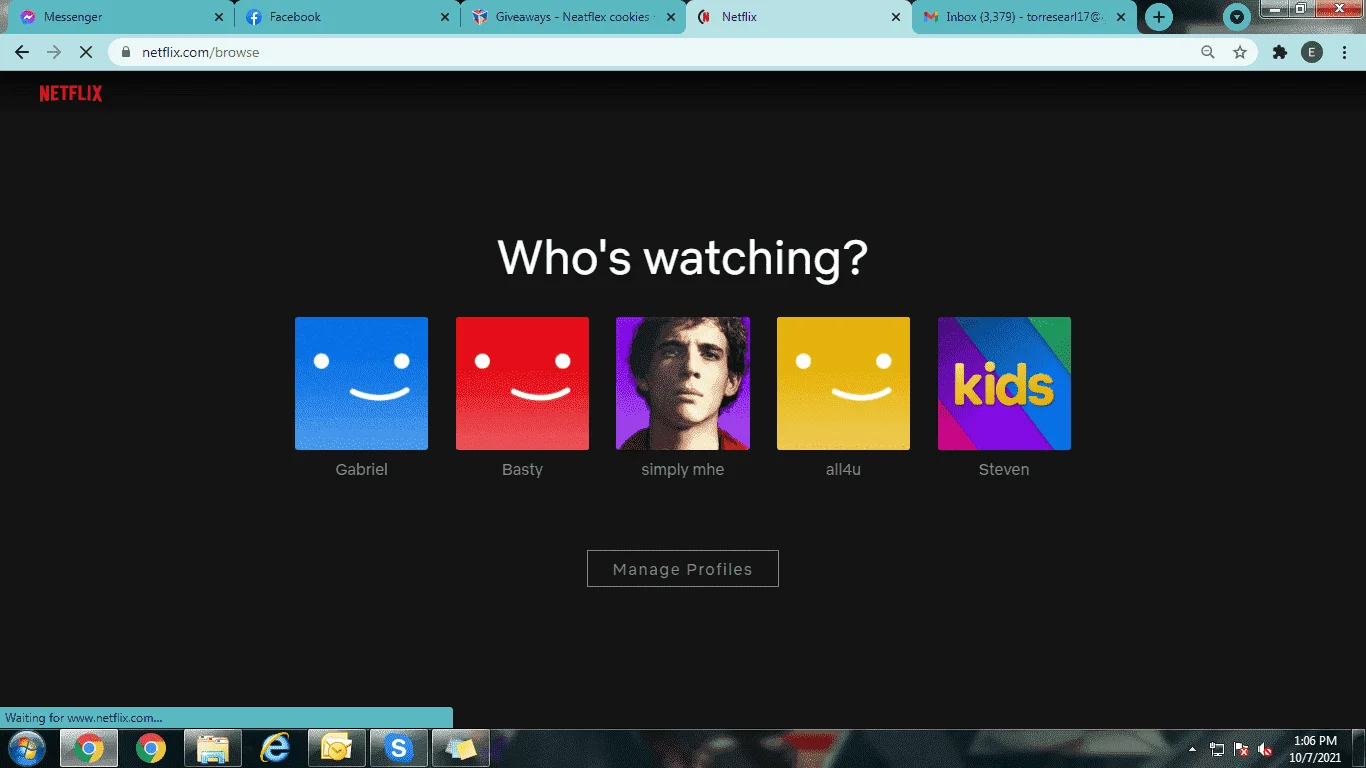Click the network status tray icon
Viewport: 1366px width, 768px height.
click(1217, 749)
